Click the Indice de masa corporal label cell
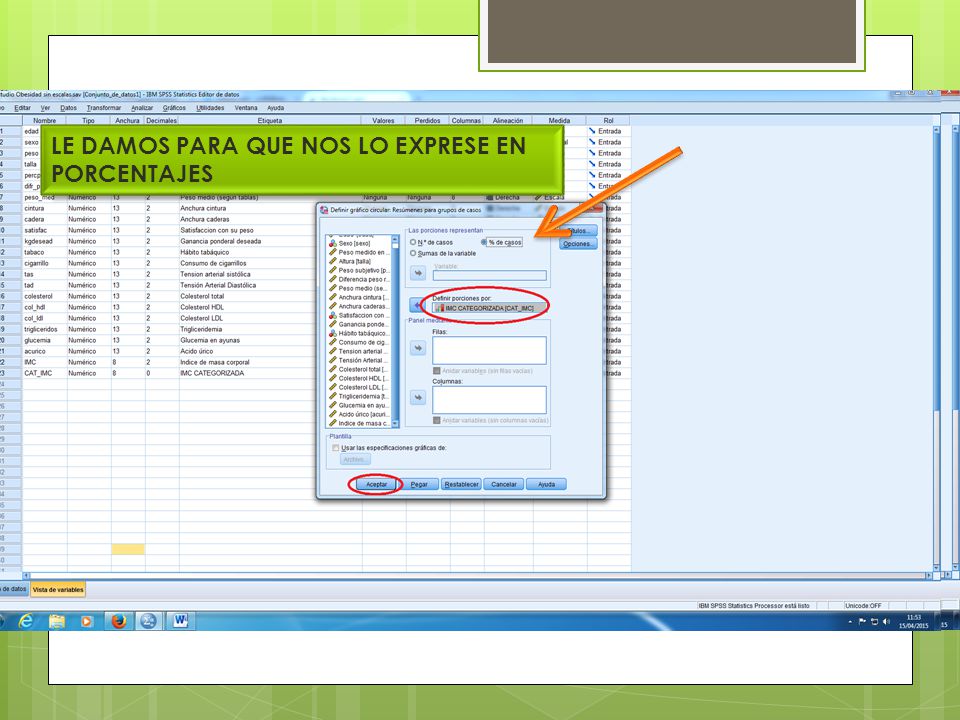Screen dimensions: 960x720 click(269, 362)
